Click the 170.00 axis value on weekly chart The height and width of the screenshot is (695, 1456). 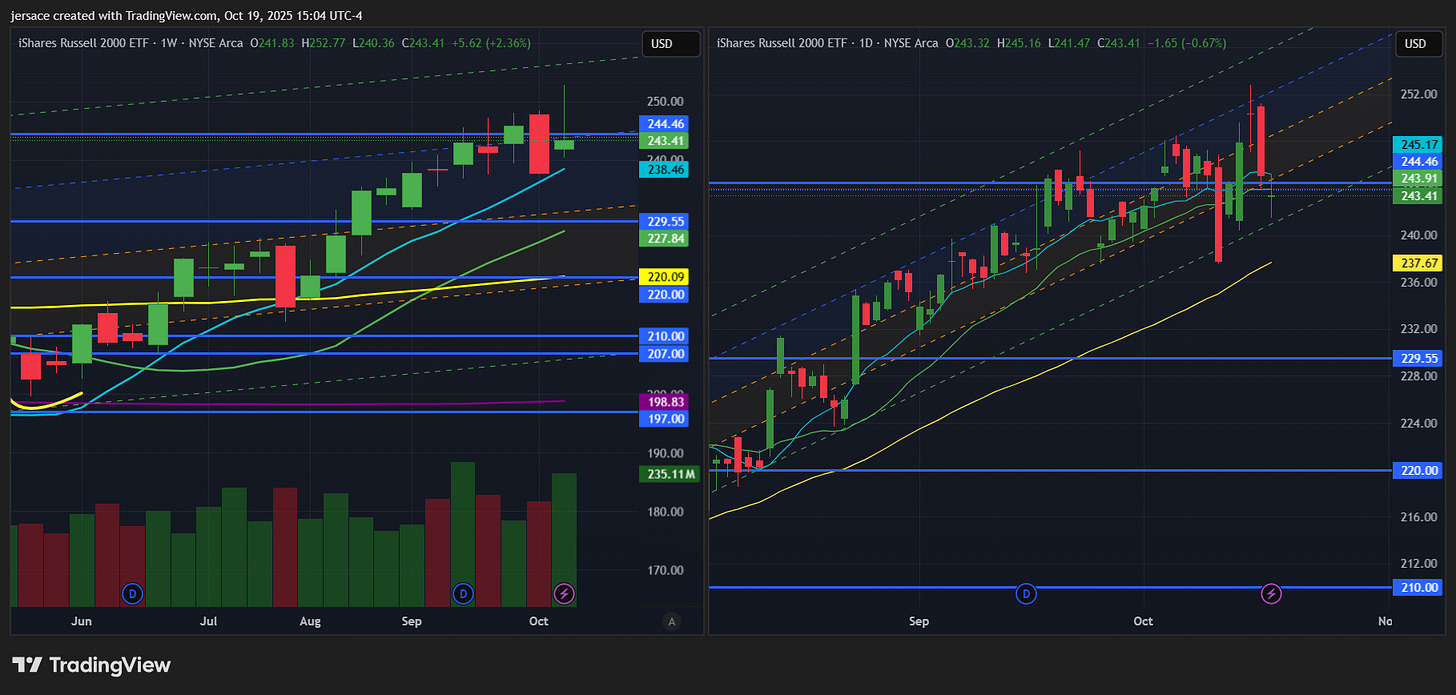pos(665,570)
